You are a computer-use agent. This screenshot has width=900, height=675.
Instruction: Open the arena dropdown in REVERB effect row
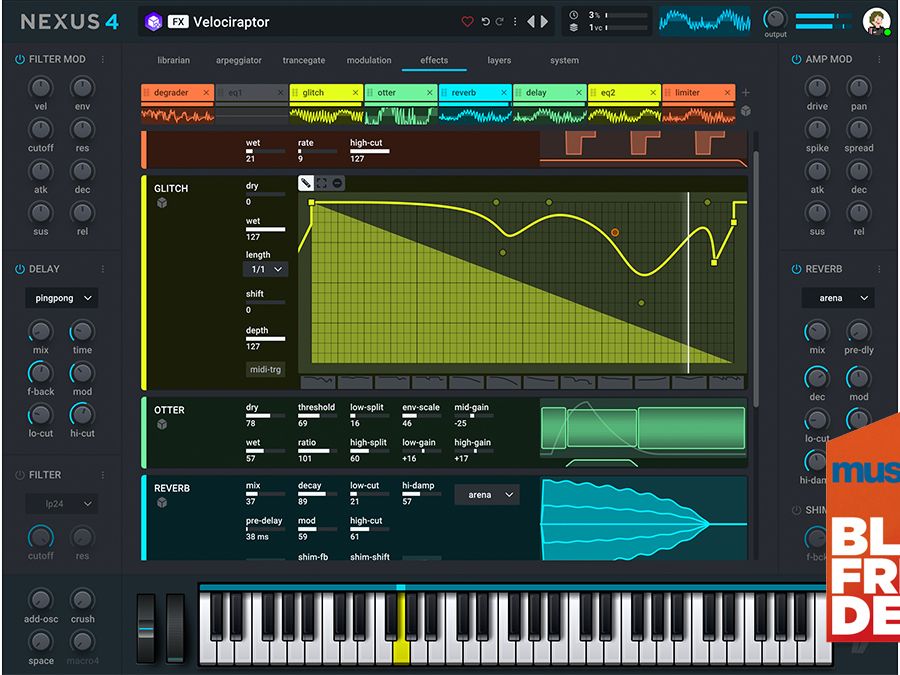[487, 495]
